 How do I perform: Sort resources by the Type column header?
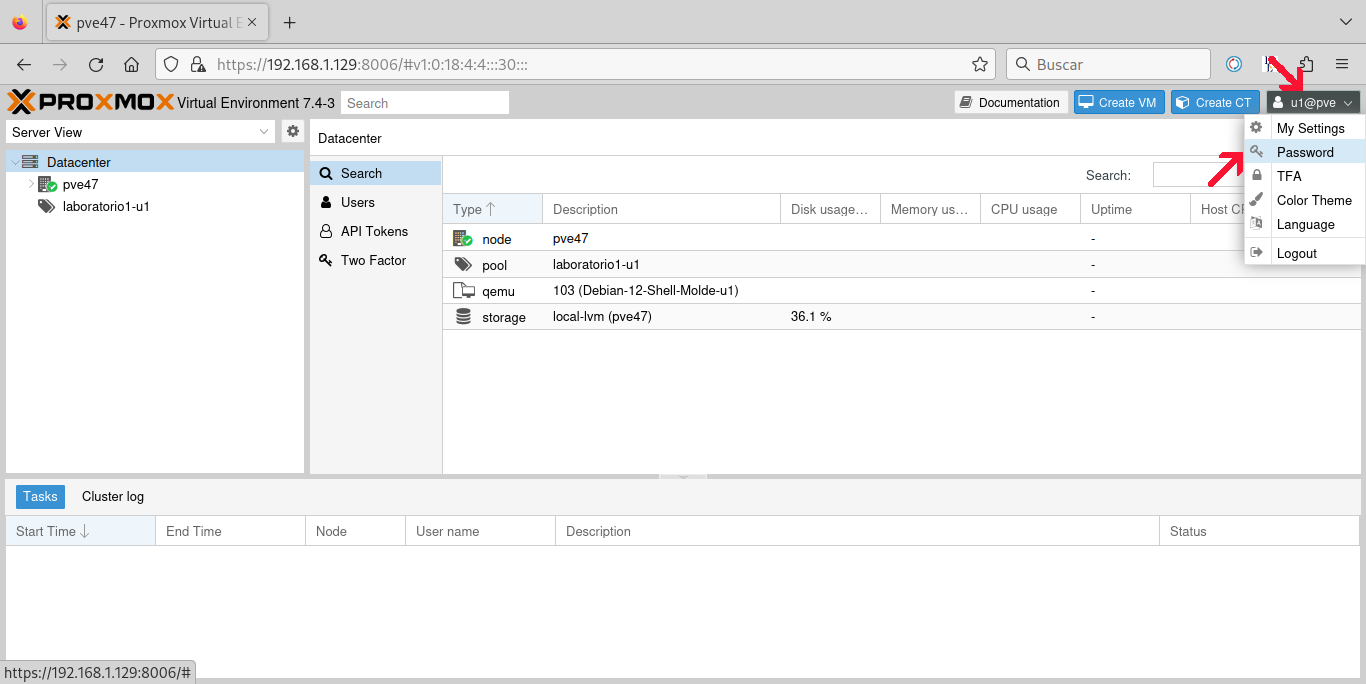[x=492, y=209]
